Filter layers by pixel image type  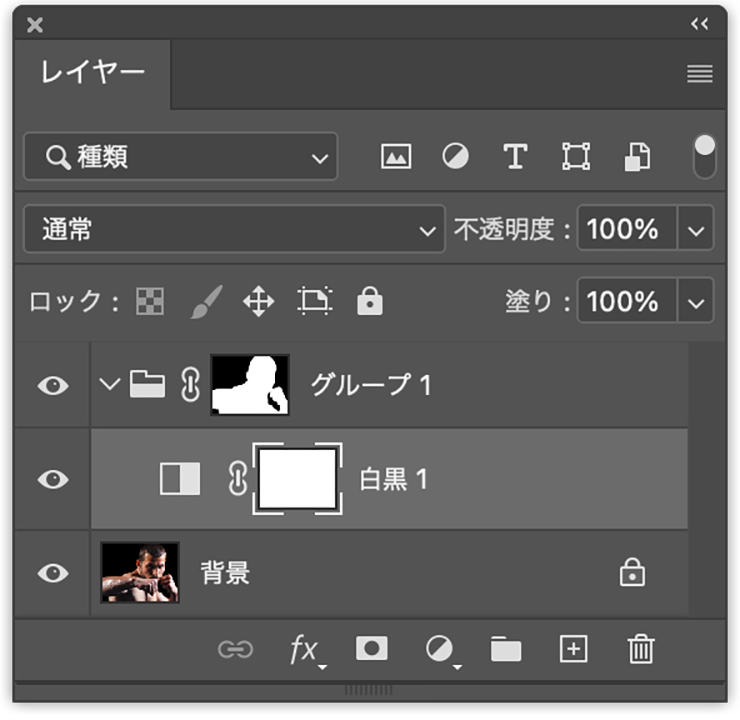click(x=396, y=157)
